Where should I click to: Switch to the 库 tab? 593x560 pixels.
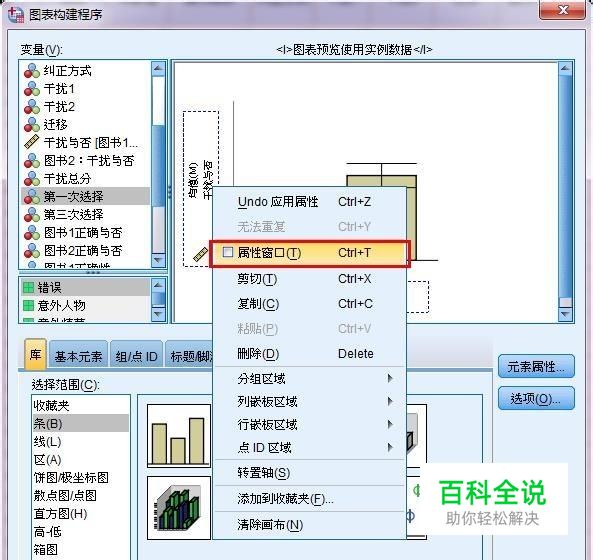(x=36, y=354)
